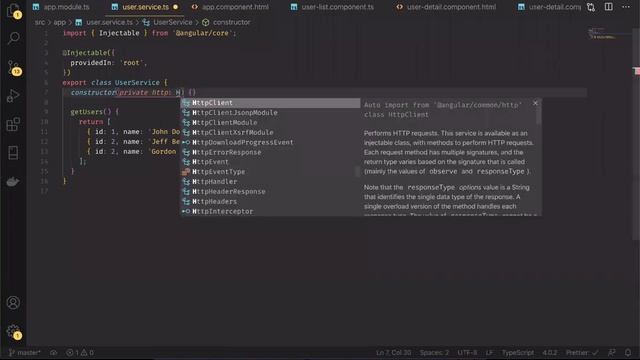Click the 'private http' text in constructor line

tap(143, 93)
